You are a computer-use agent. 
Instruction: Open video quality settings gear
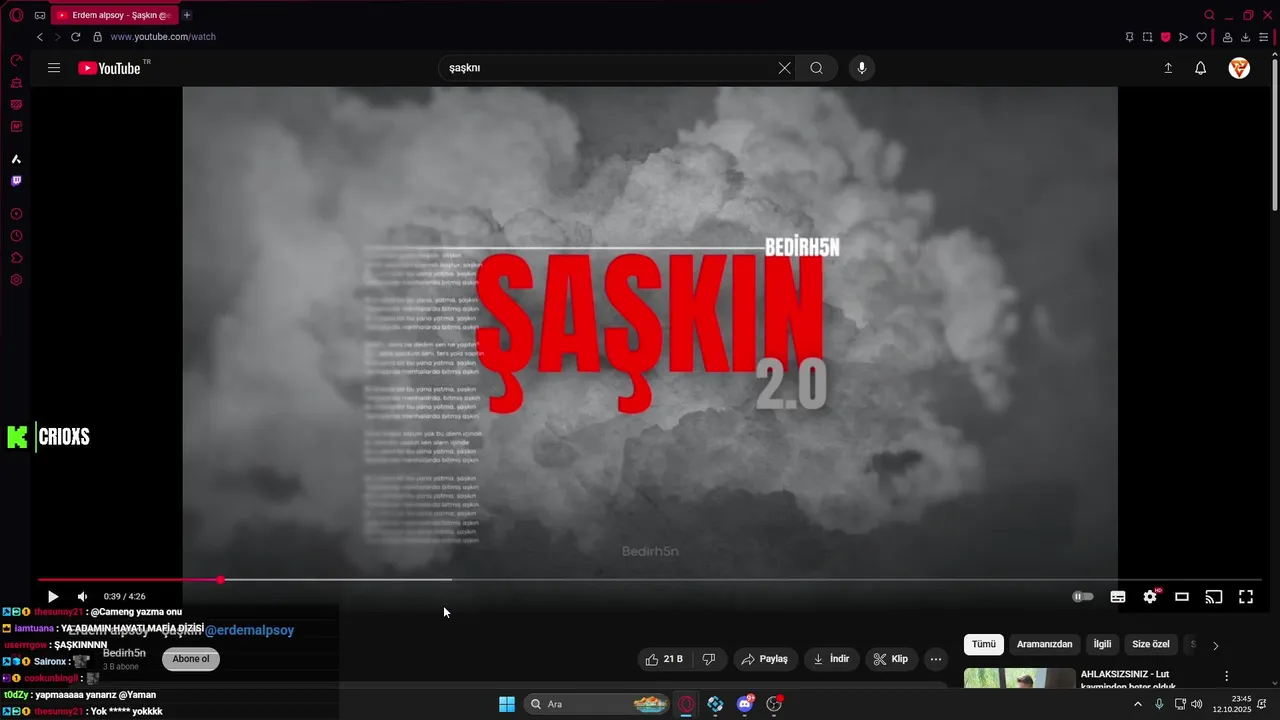pos(1150,597)
